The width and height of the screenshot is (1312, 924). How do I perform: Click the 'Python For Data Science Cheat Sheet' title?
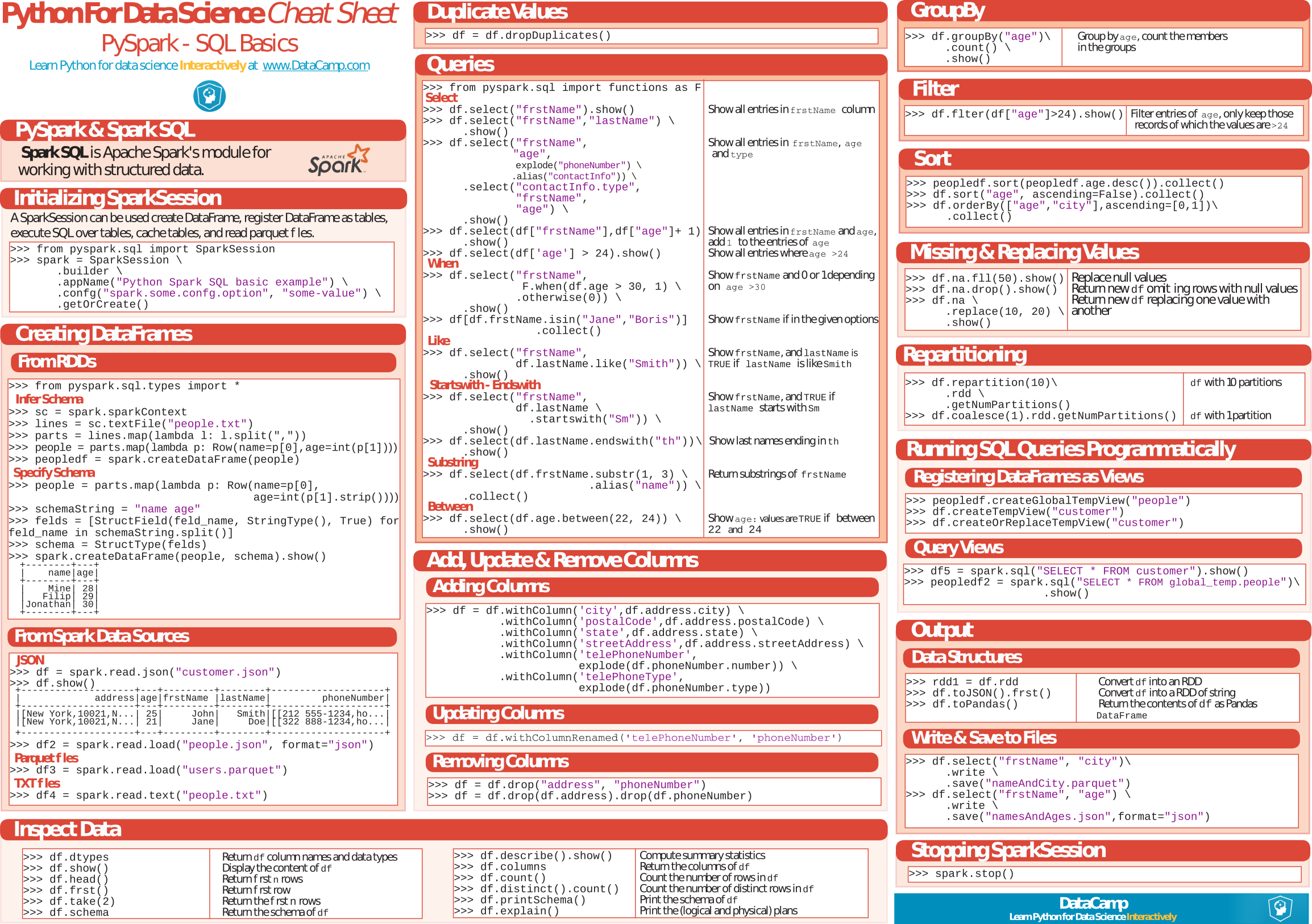tap(200, 14)
